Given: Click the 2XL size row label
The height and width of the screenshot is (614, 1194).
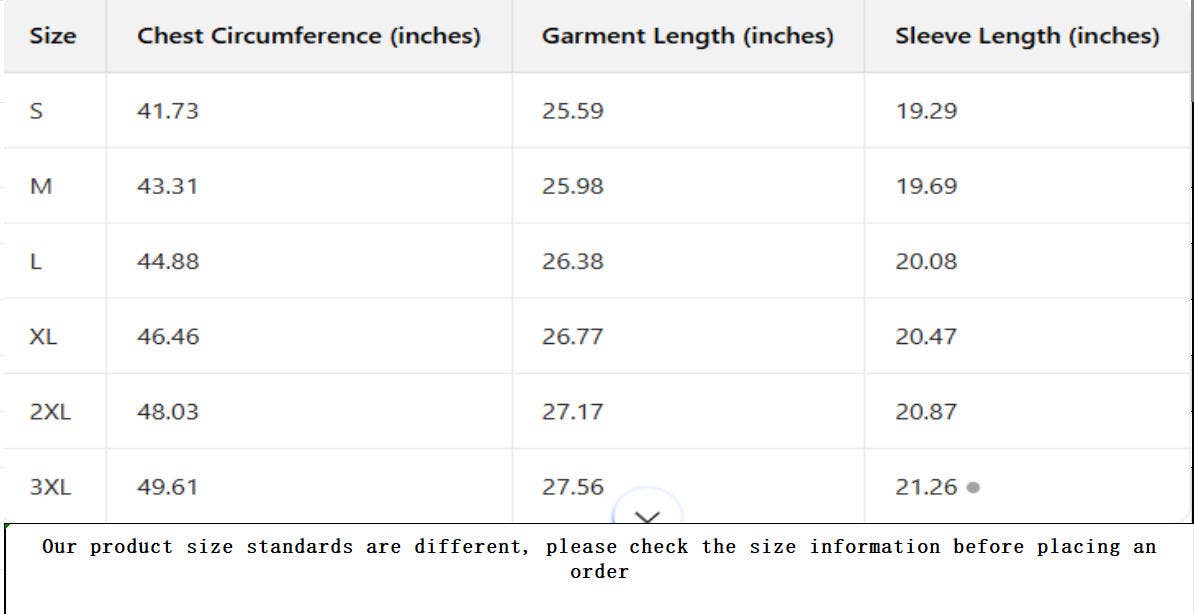Looking at the screenshot, I should pyautogui.click(x=50, y=411).
